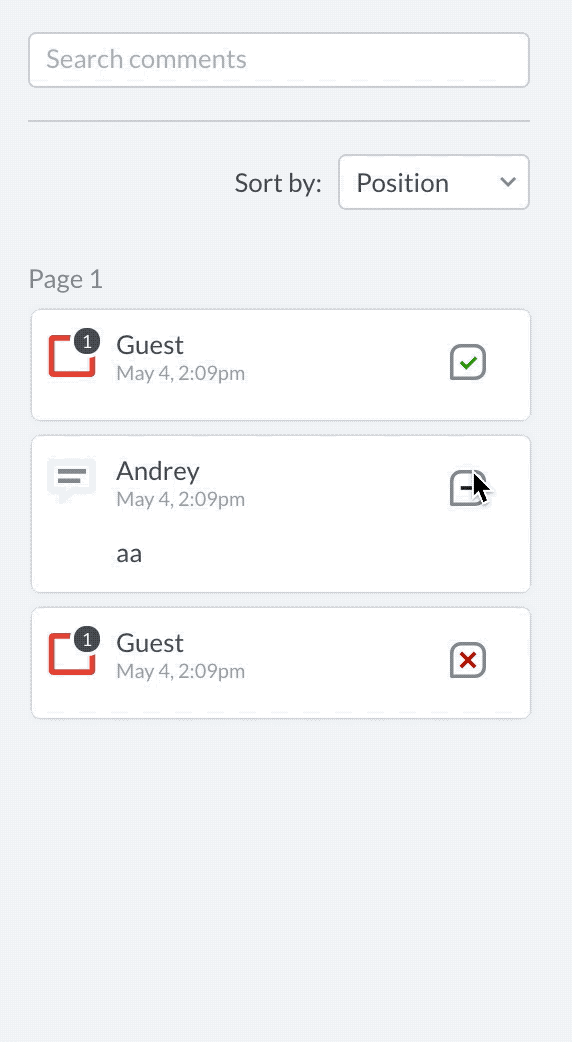Click the Sort by label
The height and width of the screenshot is (1042, 572).
coord(278,183)
